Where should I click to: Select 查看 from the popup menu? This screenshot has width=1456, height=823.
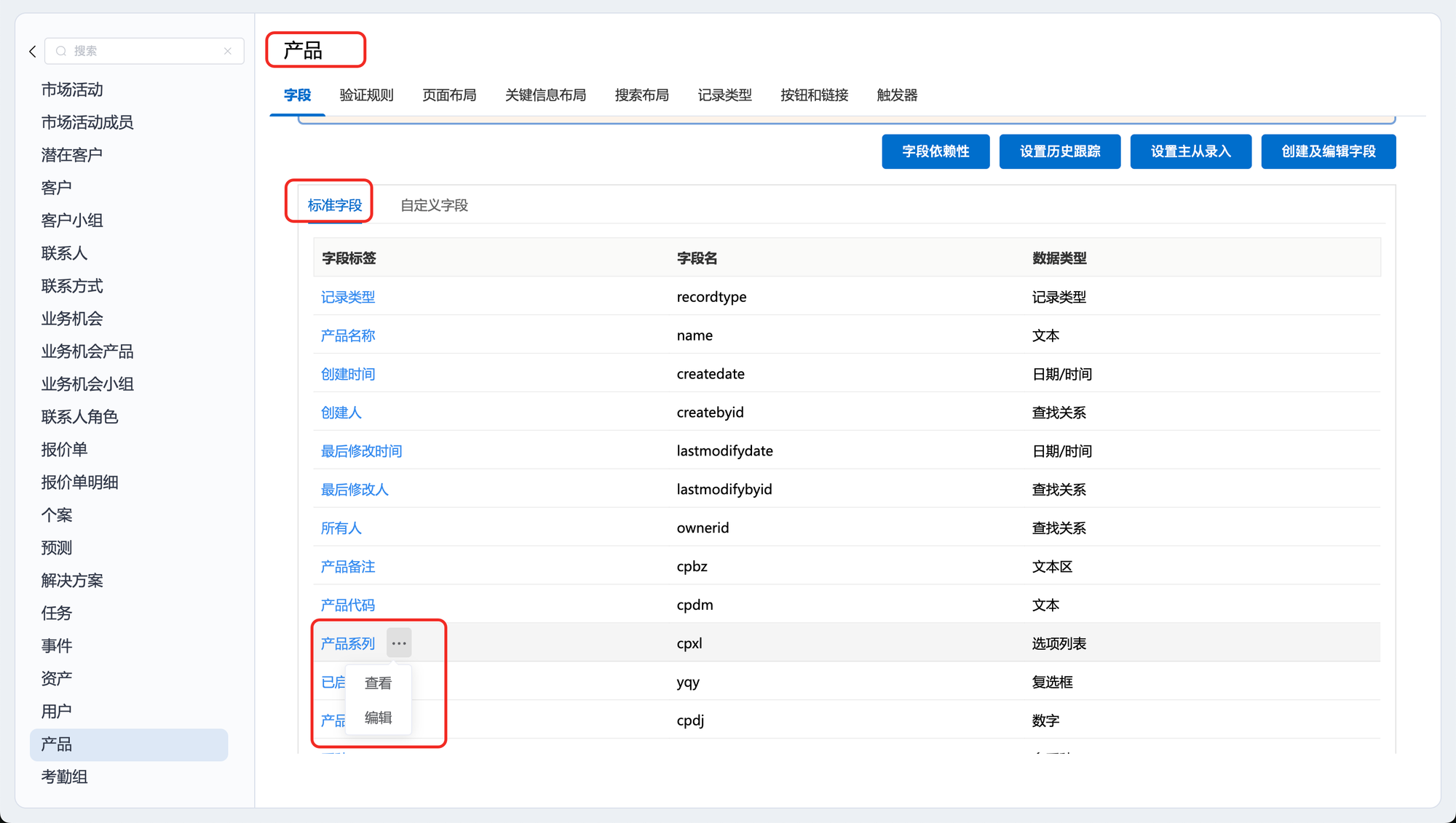[378, 683]
